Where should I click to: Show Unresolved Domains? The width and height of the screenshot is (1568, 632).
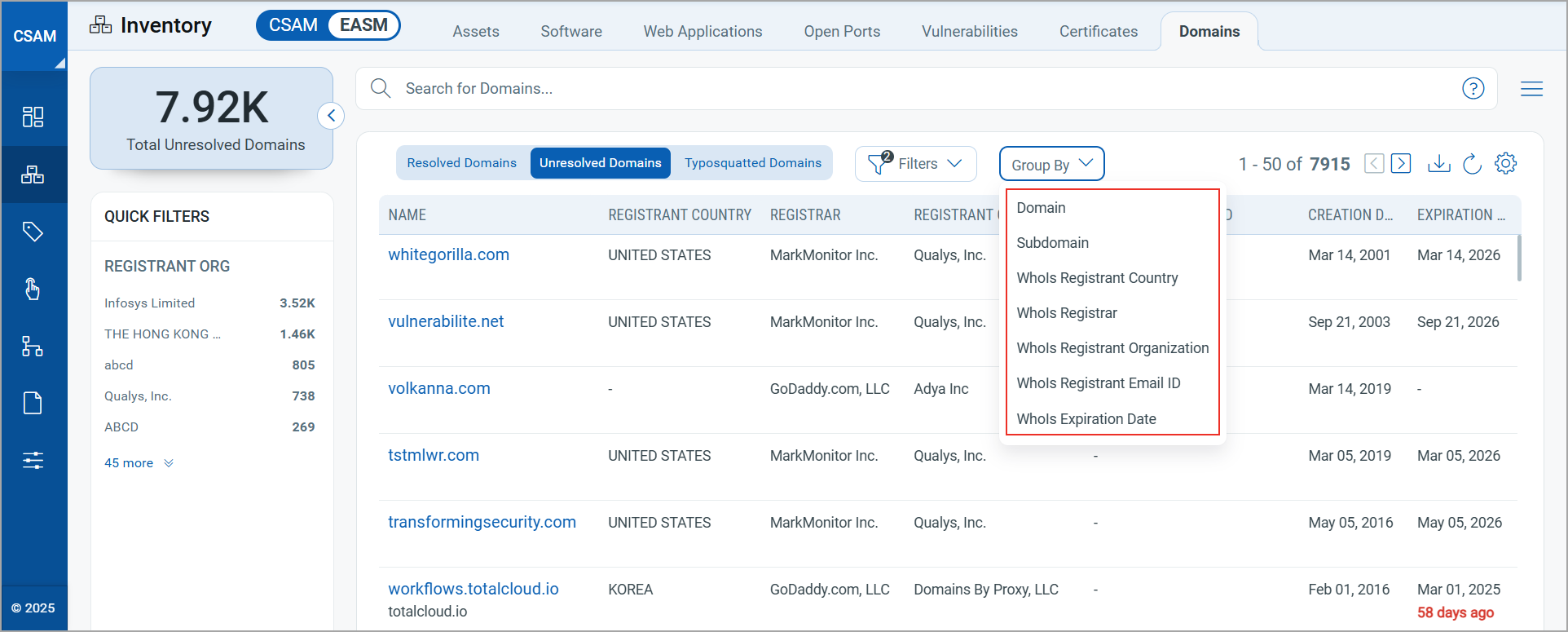(x=601, y=163)
